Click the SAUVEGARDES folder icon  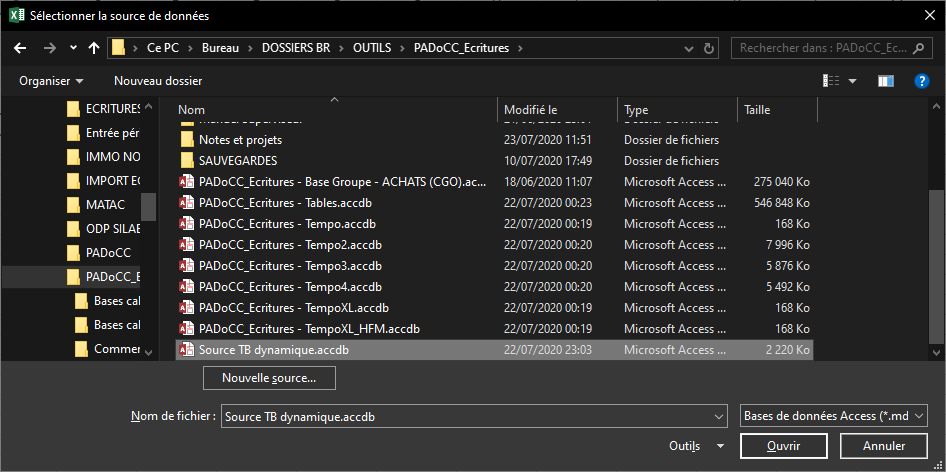click(186, 161)
